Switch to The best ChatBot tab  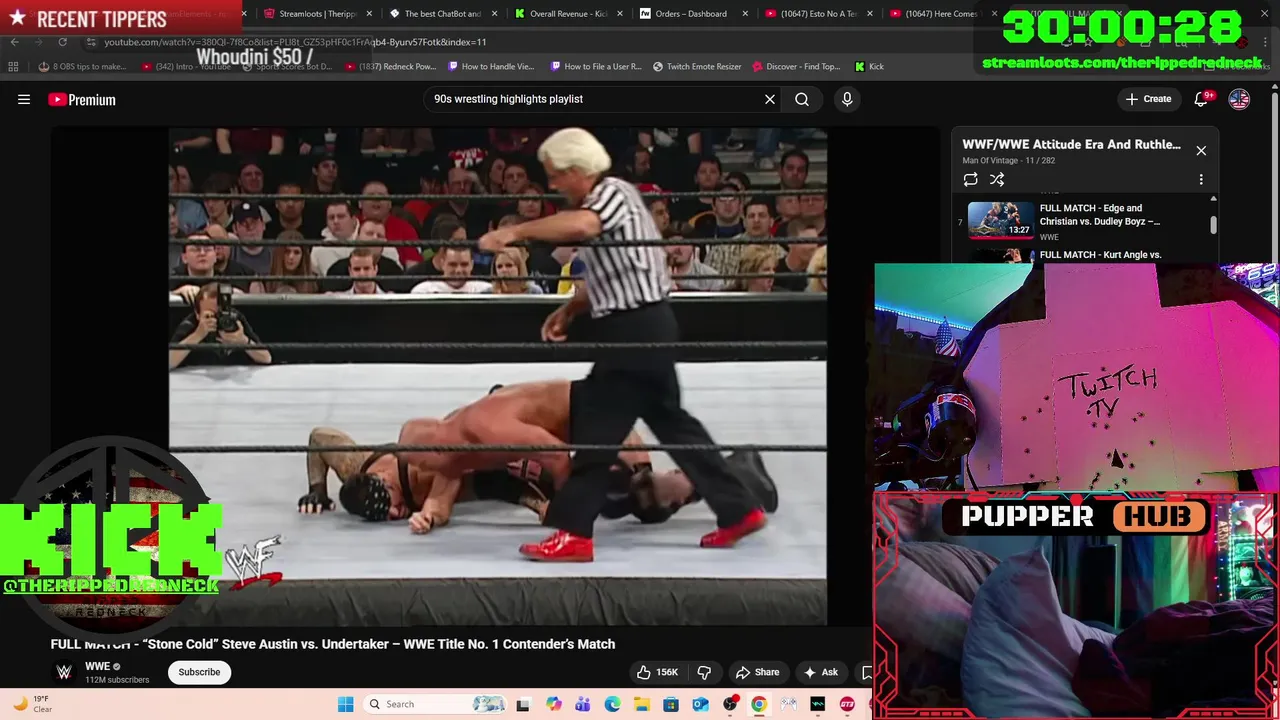point(443,14)
